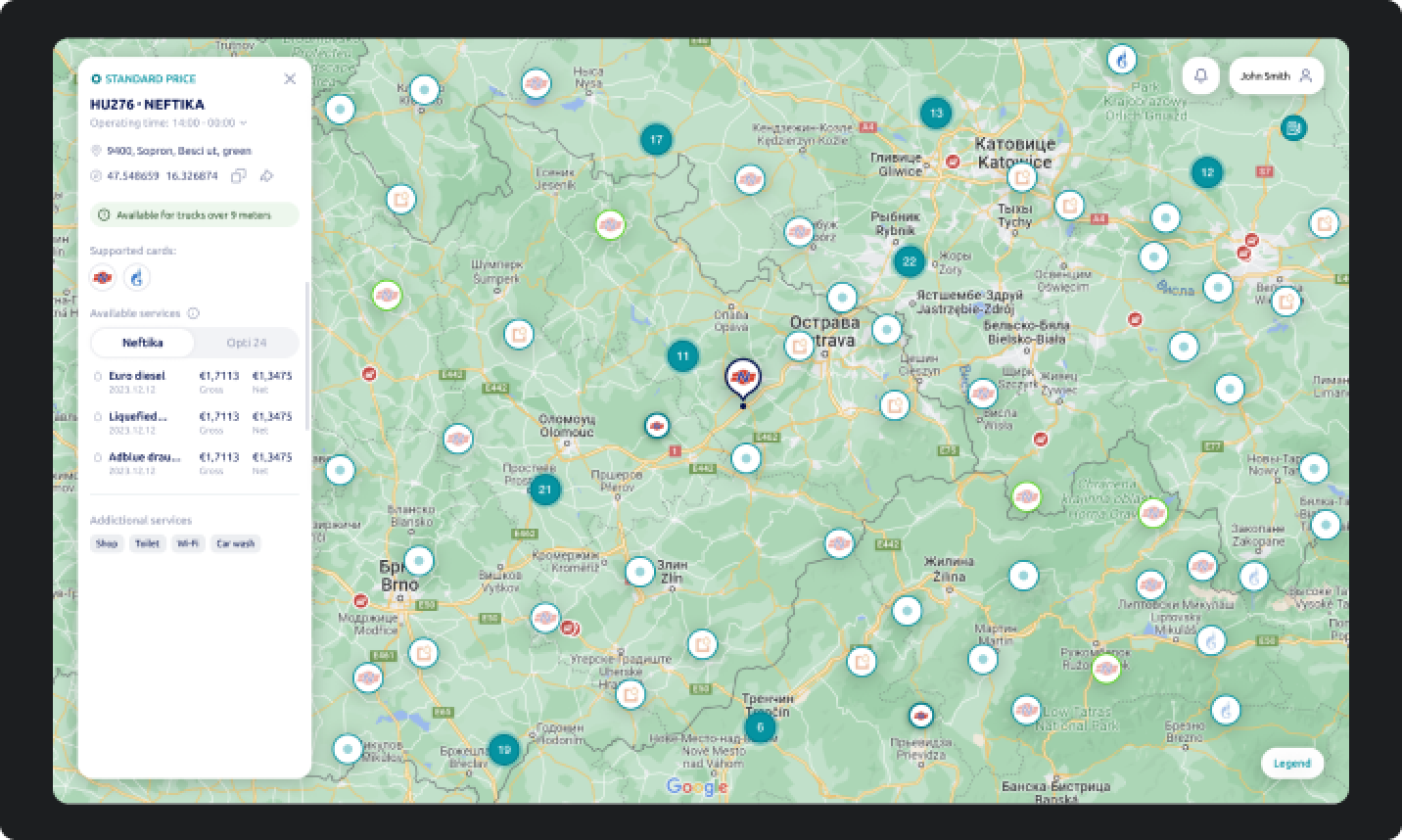The height and width of the screenshot is (840, 1402).
Task: Click the station panel scrollbar
Action: coord(307,357)
